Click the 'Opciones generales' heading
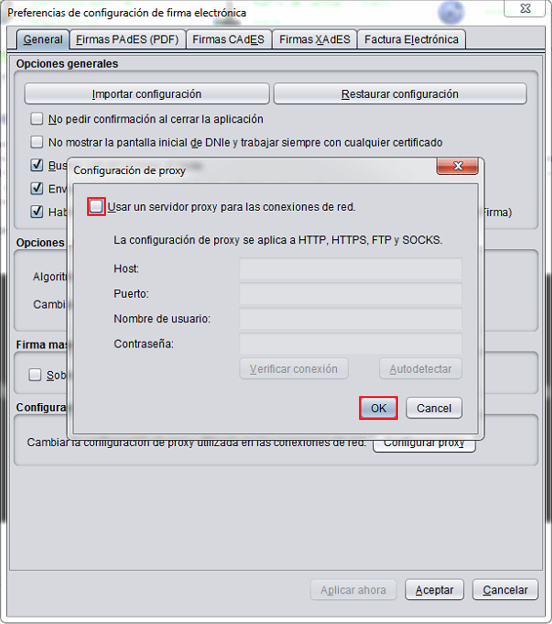This screenshot has width=552, height=624. pos(67,64)
